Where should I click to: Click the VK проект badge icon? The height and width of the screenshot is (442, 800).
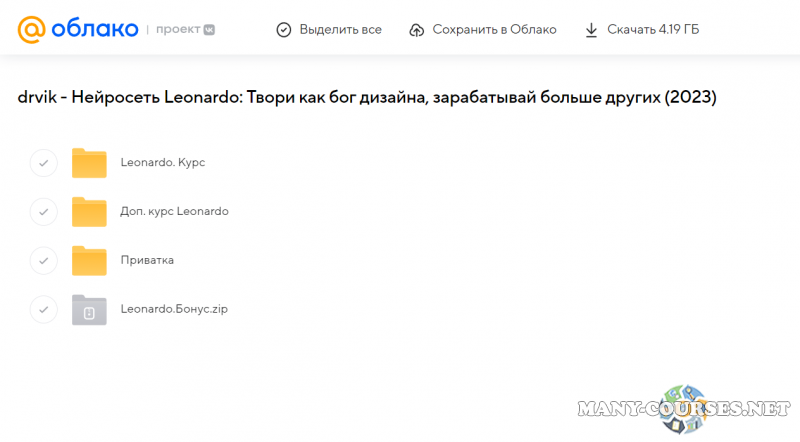tap(208, 29)
